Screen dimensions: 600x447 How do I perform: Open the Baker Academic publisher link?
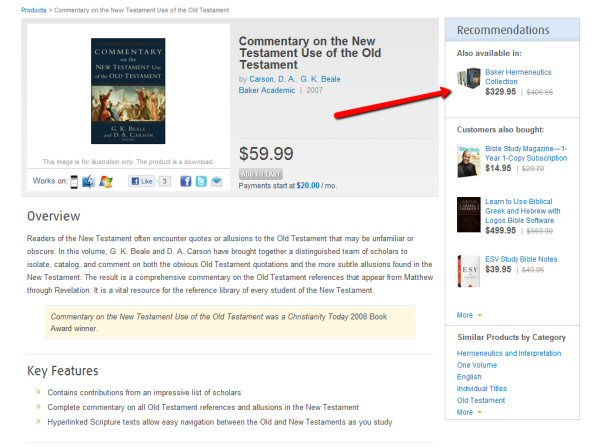tap(267, 90)
